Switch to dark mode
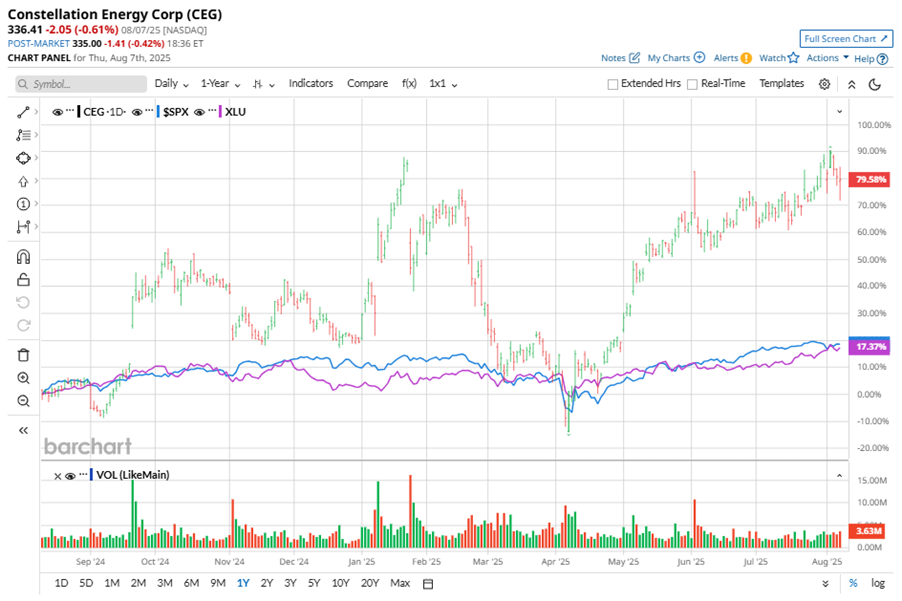 tap(874, 84)
